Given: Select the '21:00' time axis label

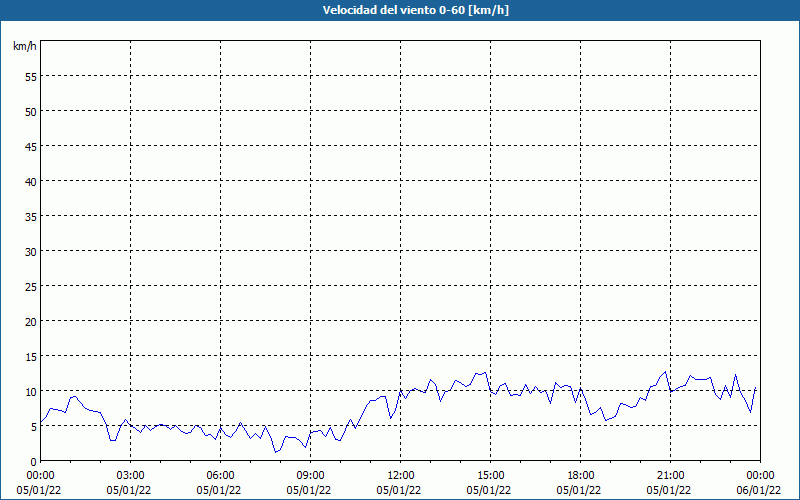Looking at the screenshot, I should pos(670,476).
